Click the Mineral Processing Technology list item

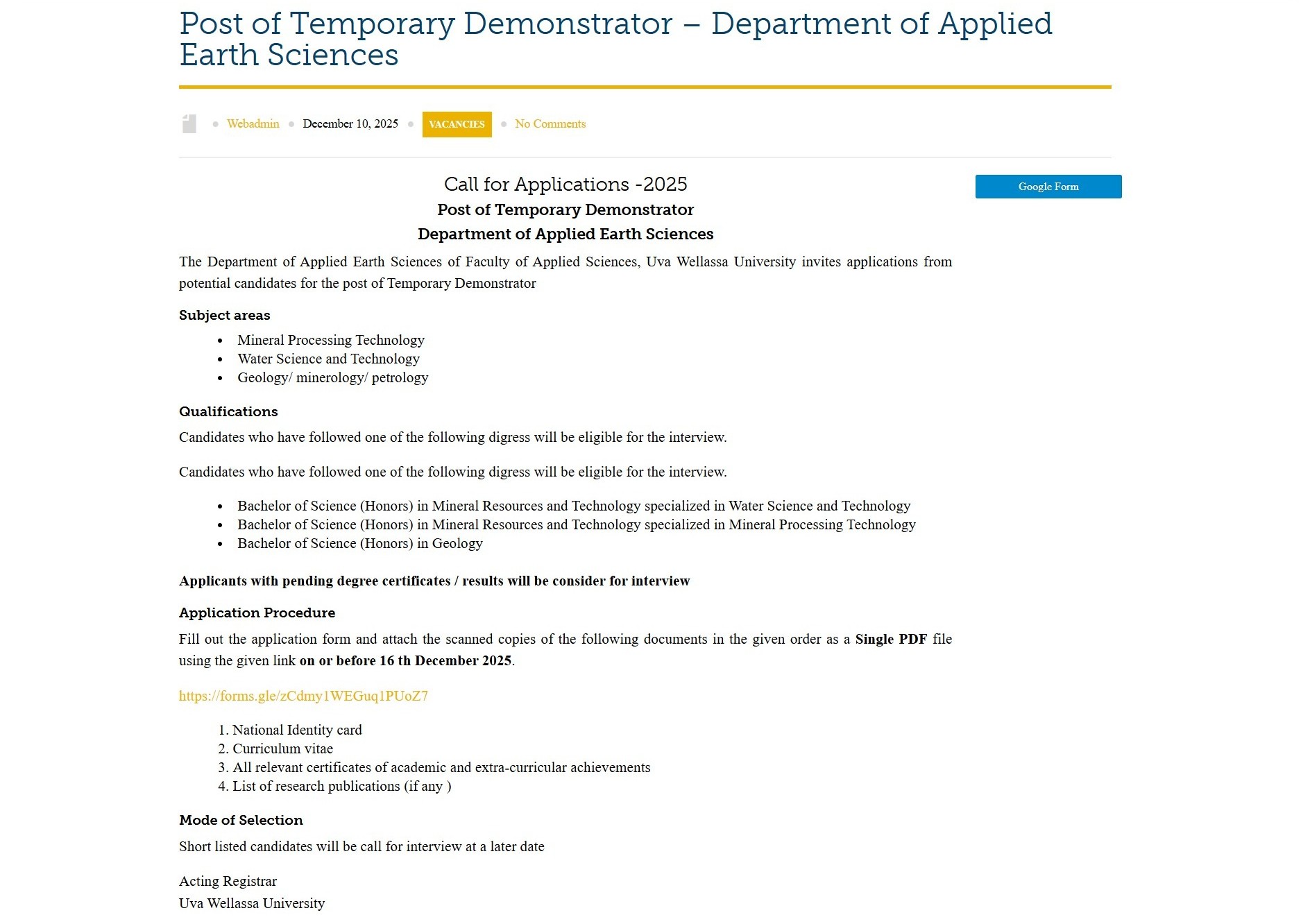click(x=330, y=340)
